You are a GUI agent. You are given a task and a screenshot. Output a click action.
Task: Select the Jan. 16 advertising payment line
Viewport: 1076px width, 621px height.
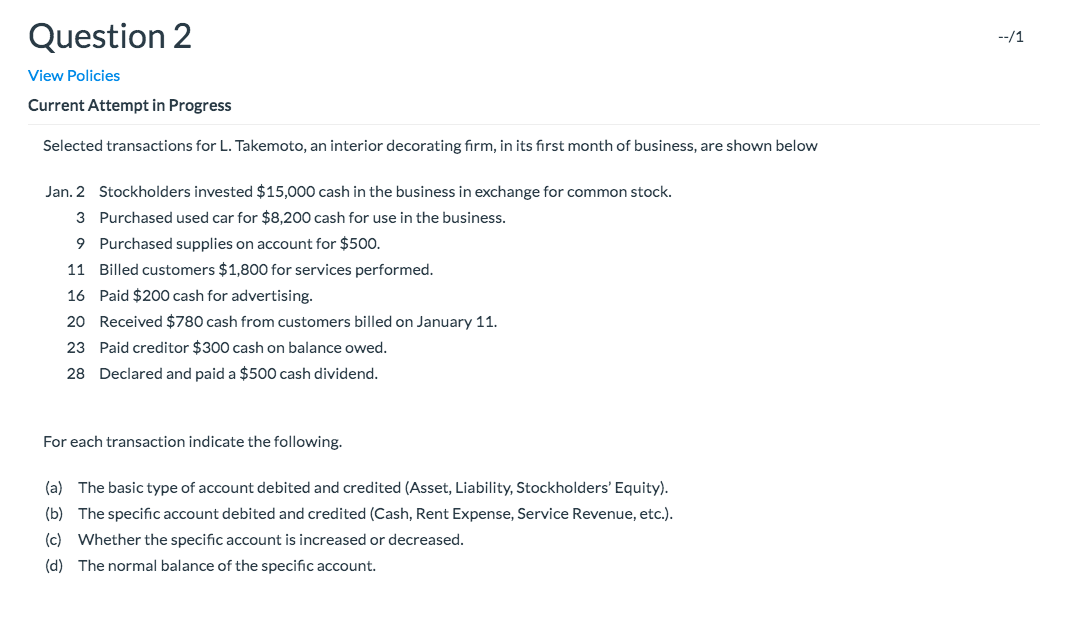(205, 295)
